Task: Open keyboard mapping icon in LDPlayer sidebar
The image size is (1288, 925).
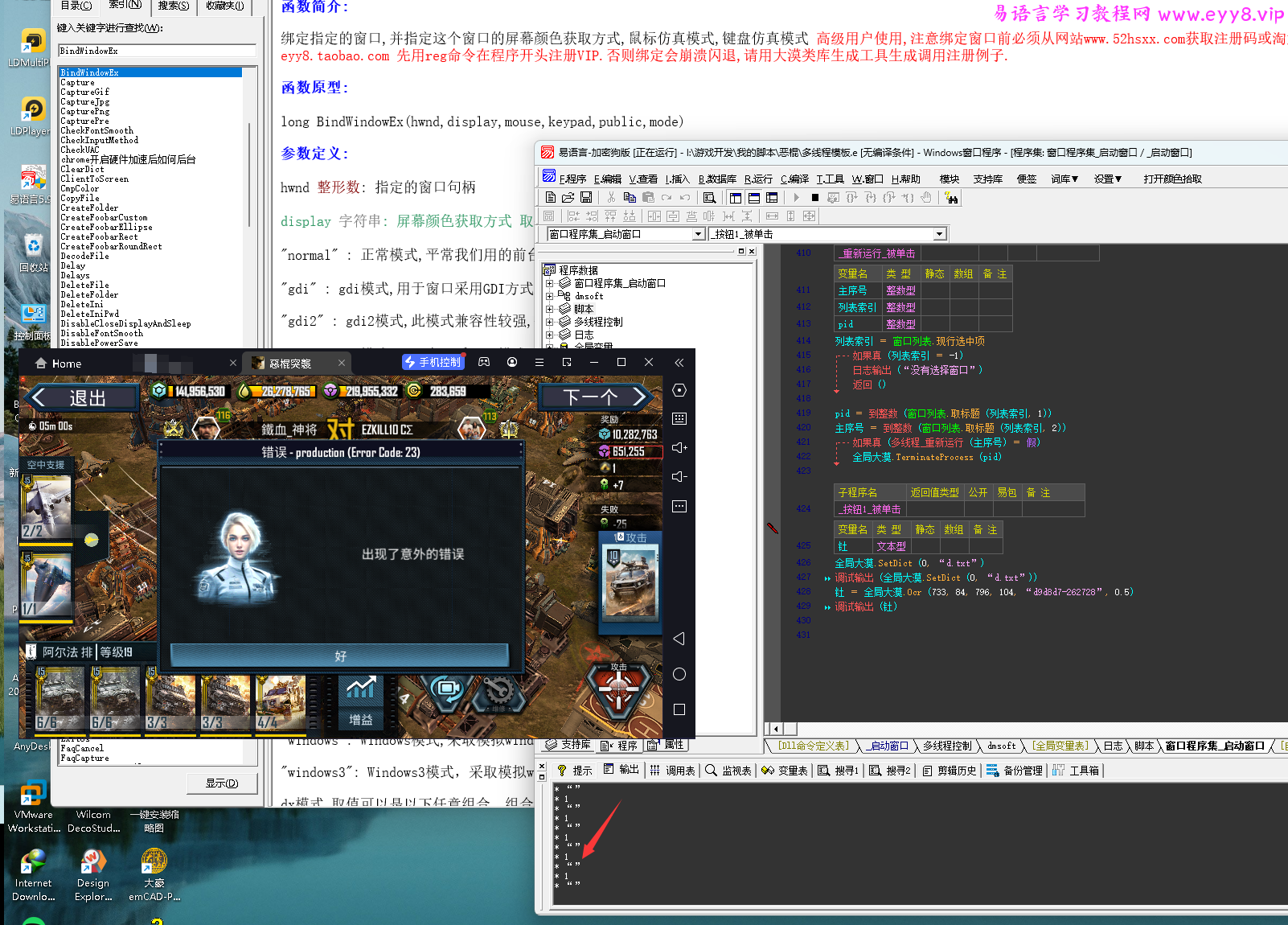Action: click(x=679, y=417)
